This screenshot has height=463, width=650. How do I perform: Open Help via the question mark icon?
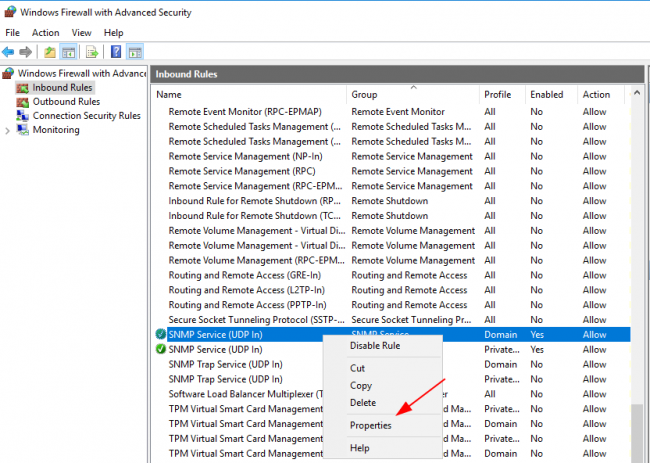pyautogui.click(x=116, y=52)
